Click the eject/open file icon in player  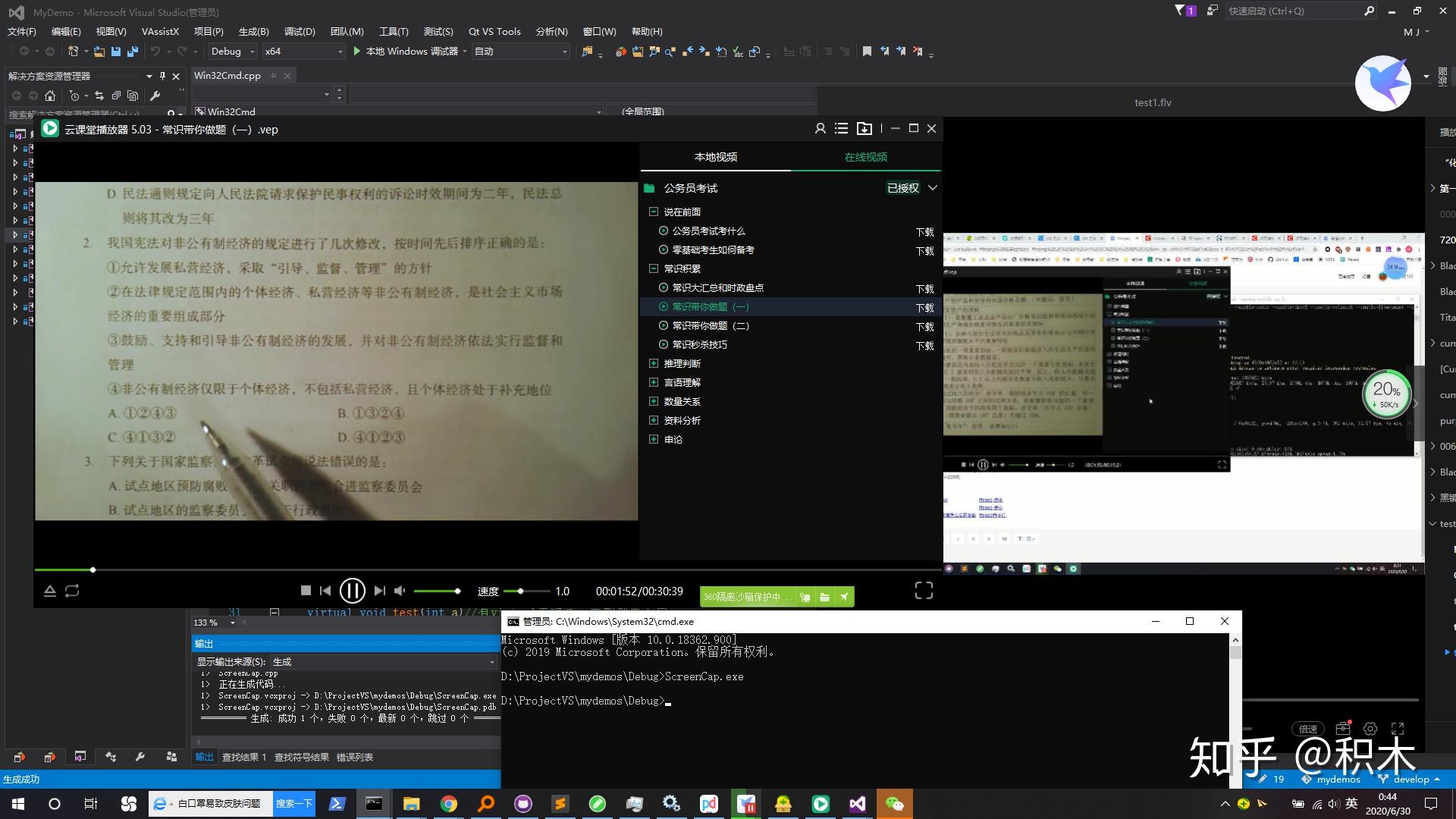[49, 591]
